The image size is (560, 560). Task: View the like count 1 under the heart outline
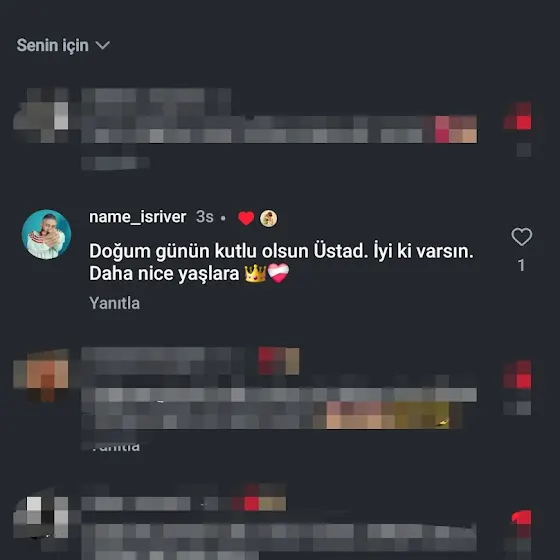[521, 265]
